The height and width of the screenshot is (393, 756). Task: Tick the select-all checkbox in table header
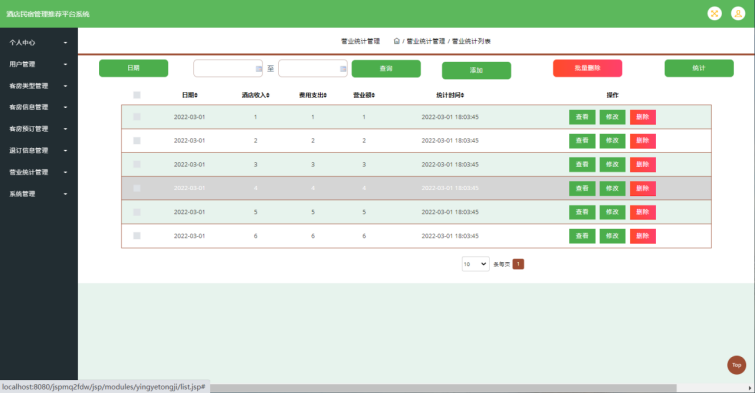coord(137,95)
